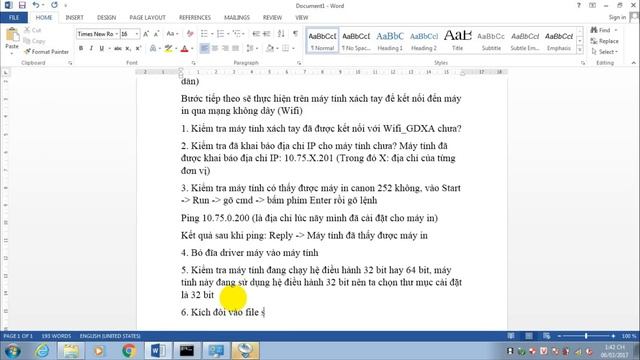Click the zoom in plus button

pos(613,336)
